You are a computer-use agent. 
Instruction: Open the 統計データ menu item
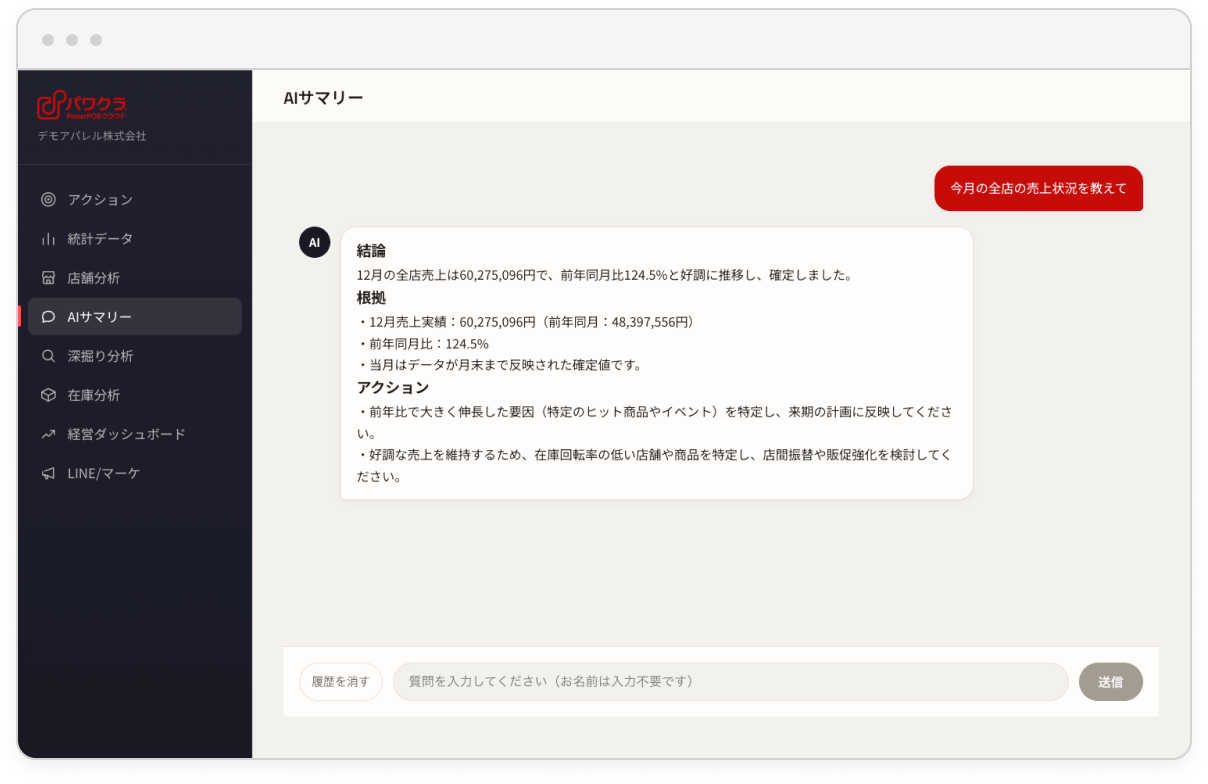click(x=135, y=238)
